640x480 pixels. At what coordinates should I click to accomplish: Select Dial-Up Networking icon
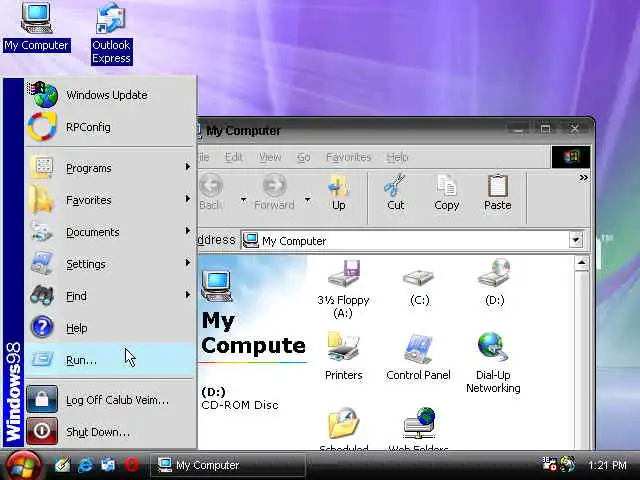493,363
